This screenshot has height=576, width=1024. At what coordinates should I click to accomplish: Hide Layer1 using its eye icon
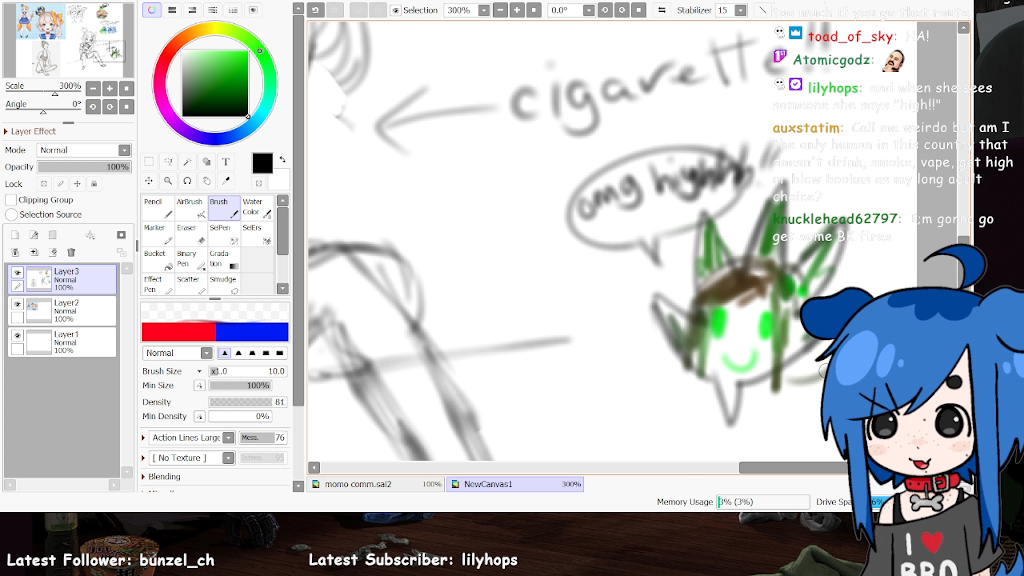18,336
